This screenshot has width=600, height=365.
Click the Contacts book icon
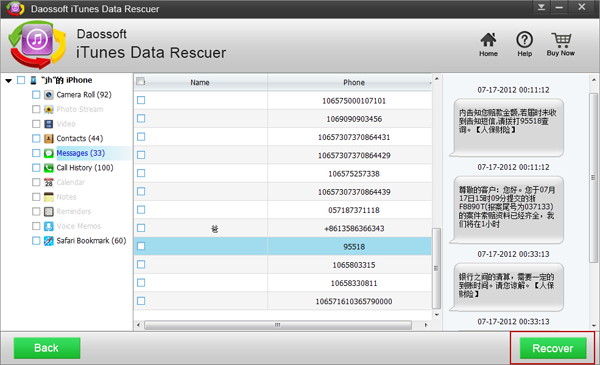coord(49,139)
